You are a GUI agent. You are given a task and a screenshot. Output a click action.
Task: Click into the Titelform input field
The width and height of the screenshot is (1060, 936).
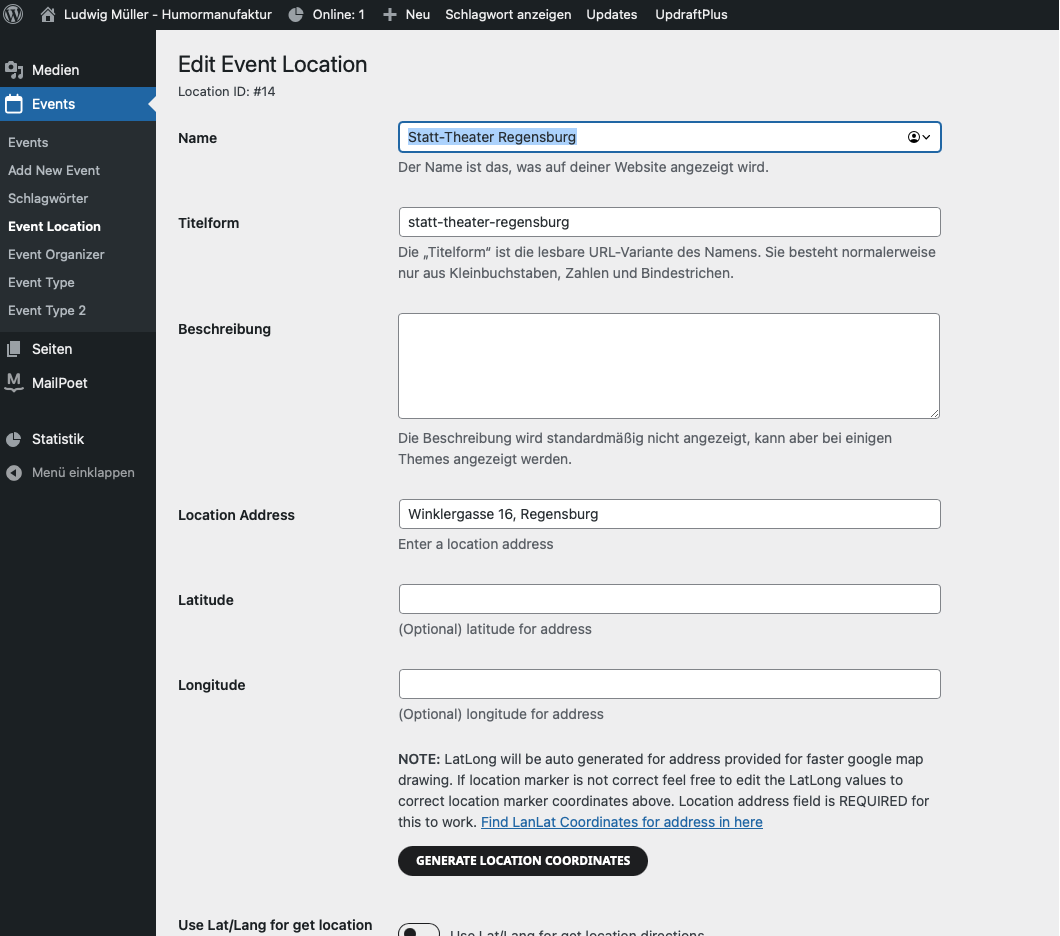point(669,222)
